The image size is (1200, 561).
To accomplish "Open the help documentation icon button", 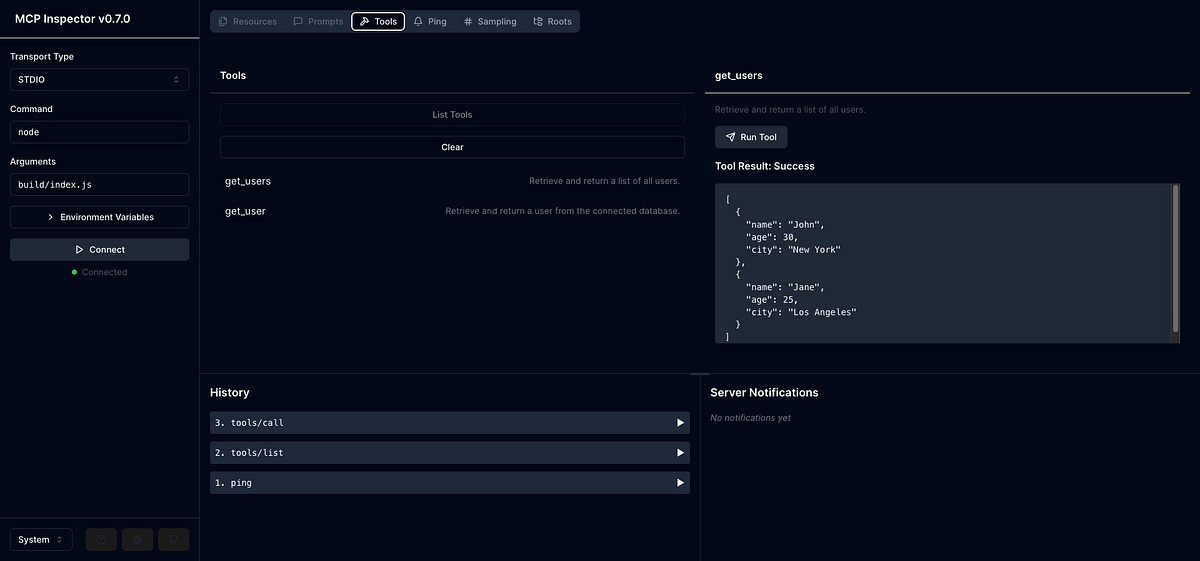I will point(102,540).
